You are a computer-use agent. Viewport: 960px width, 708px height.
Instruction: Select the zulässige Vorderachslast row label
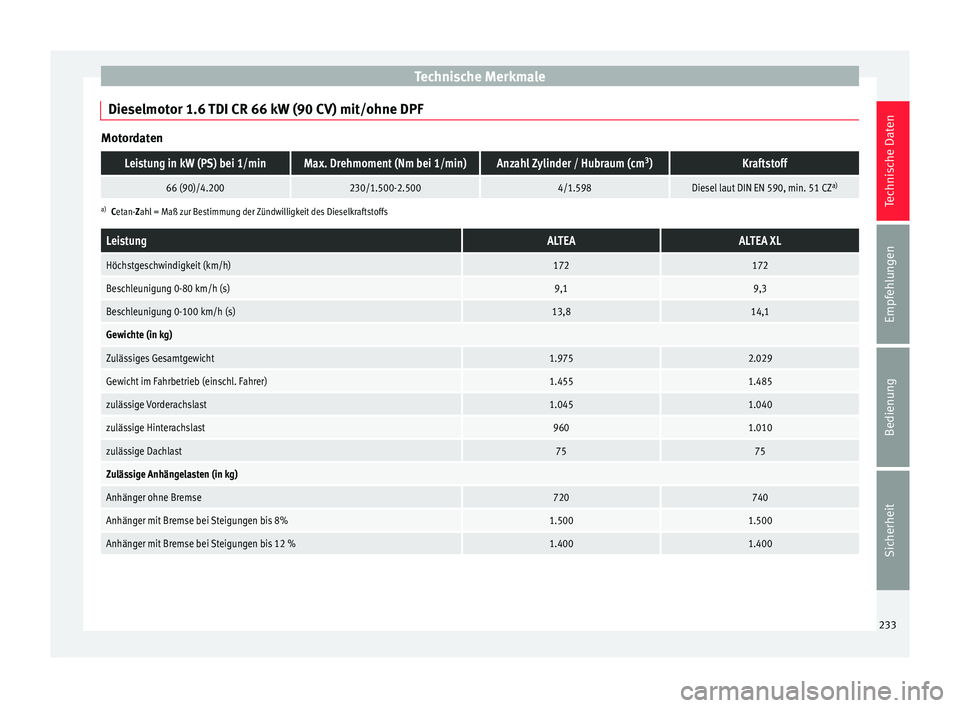coord(156,405)
